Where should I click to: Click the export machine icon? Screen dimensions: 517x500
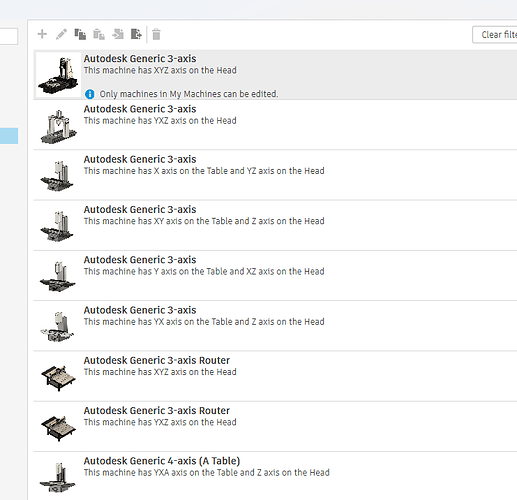136,34
